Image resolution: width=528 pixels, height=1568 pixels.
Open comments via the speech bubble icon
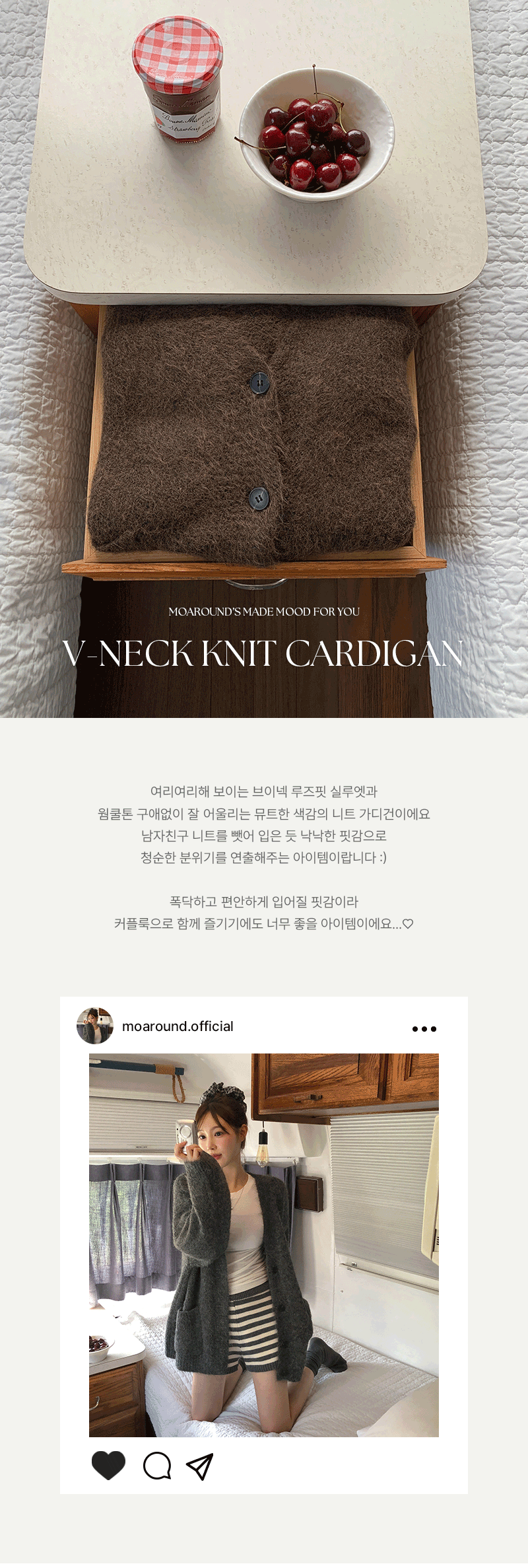click(157, 1466)
